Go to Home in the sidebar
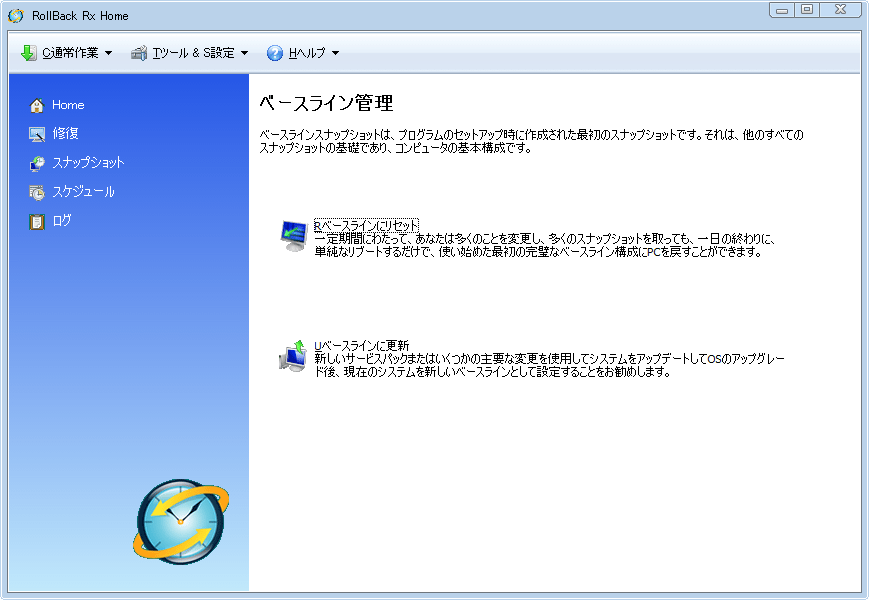 point(68,105)
